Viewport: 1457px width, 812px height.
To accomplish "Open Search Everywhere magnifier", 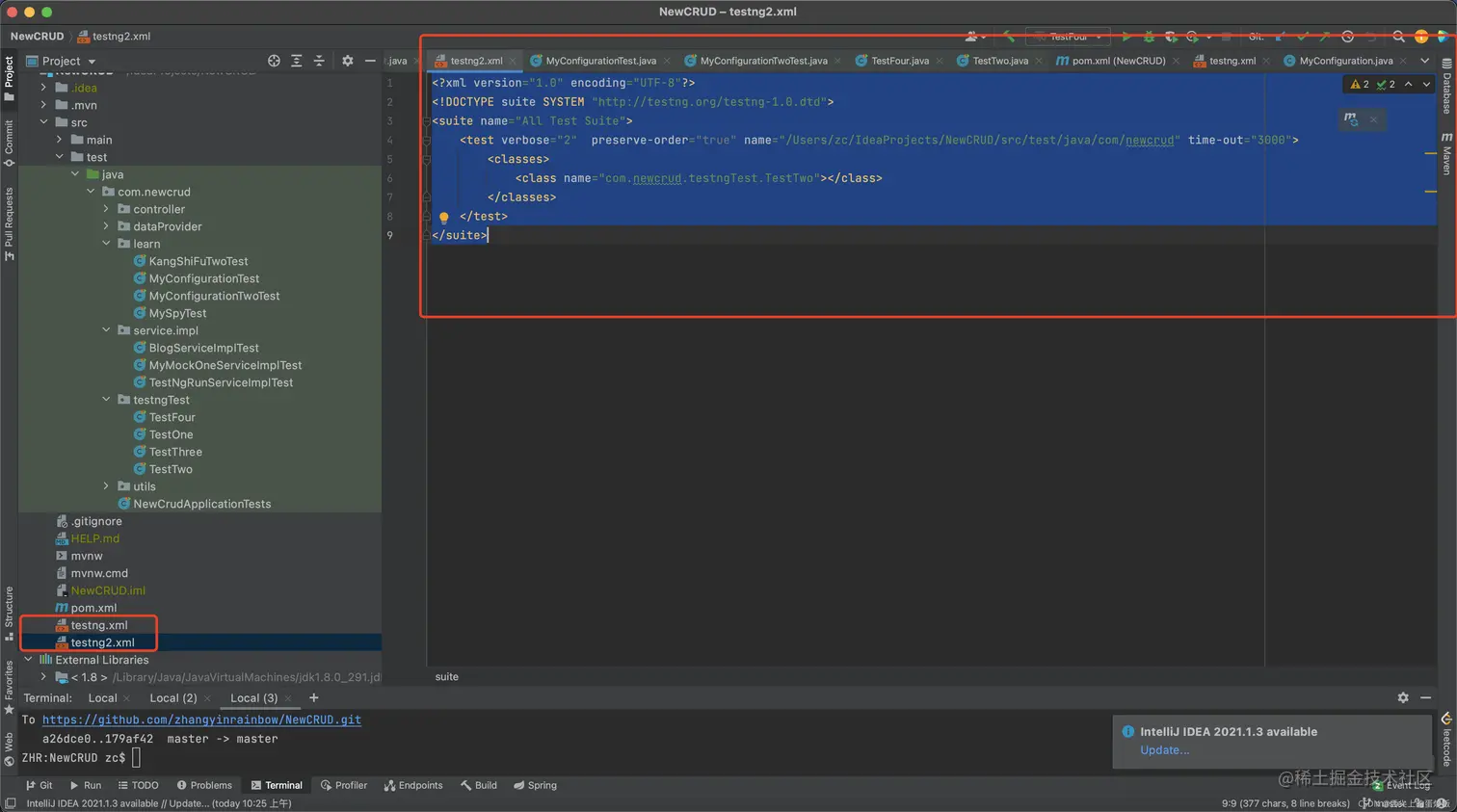I will pos(1398,37).
